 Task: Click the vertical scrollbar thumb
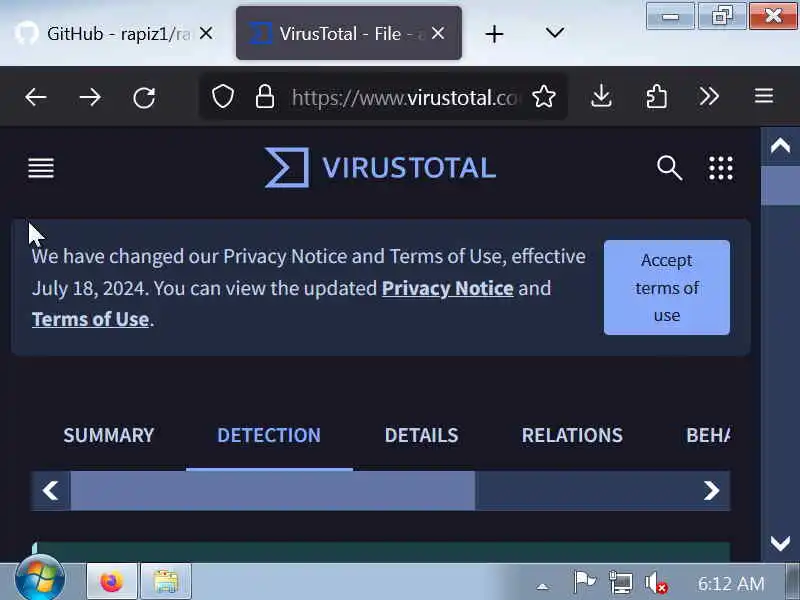[780, 186]
